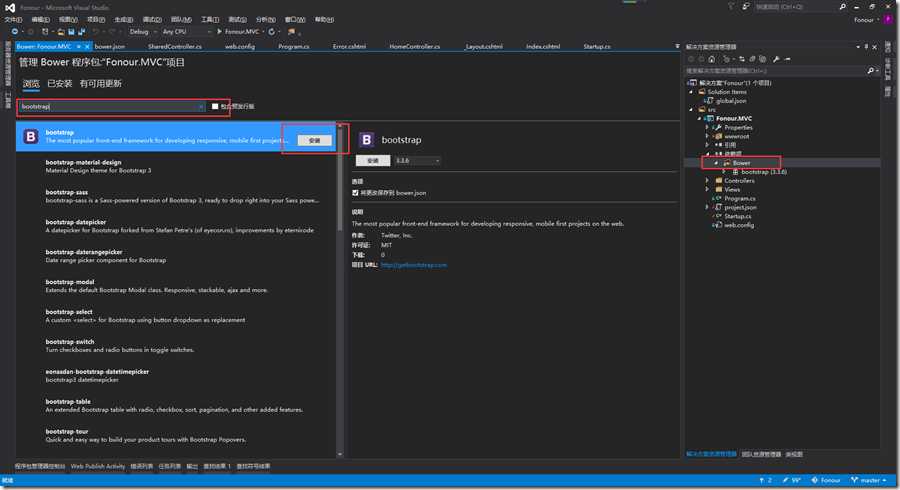This screenshot has width=900, height=490.
Task: Click the search magnifier in Solution Explorer
Action: pos(872,70)
